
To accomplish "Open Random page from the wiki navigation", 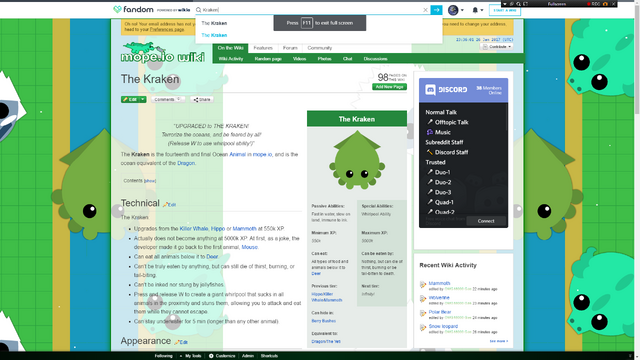I will click(x=268, y=59).
